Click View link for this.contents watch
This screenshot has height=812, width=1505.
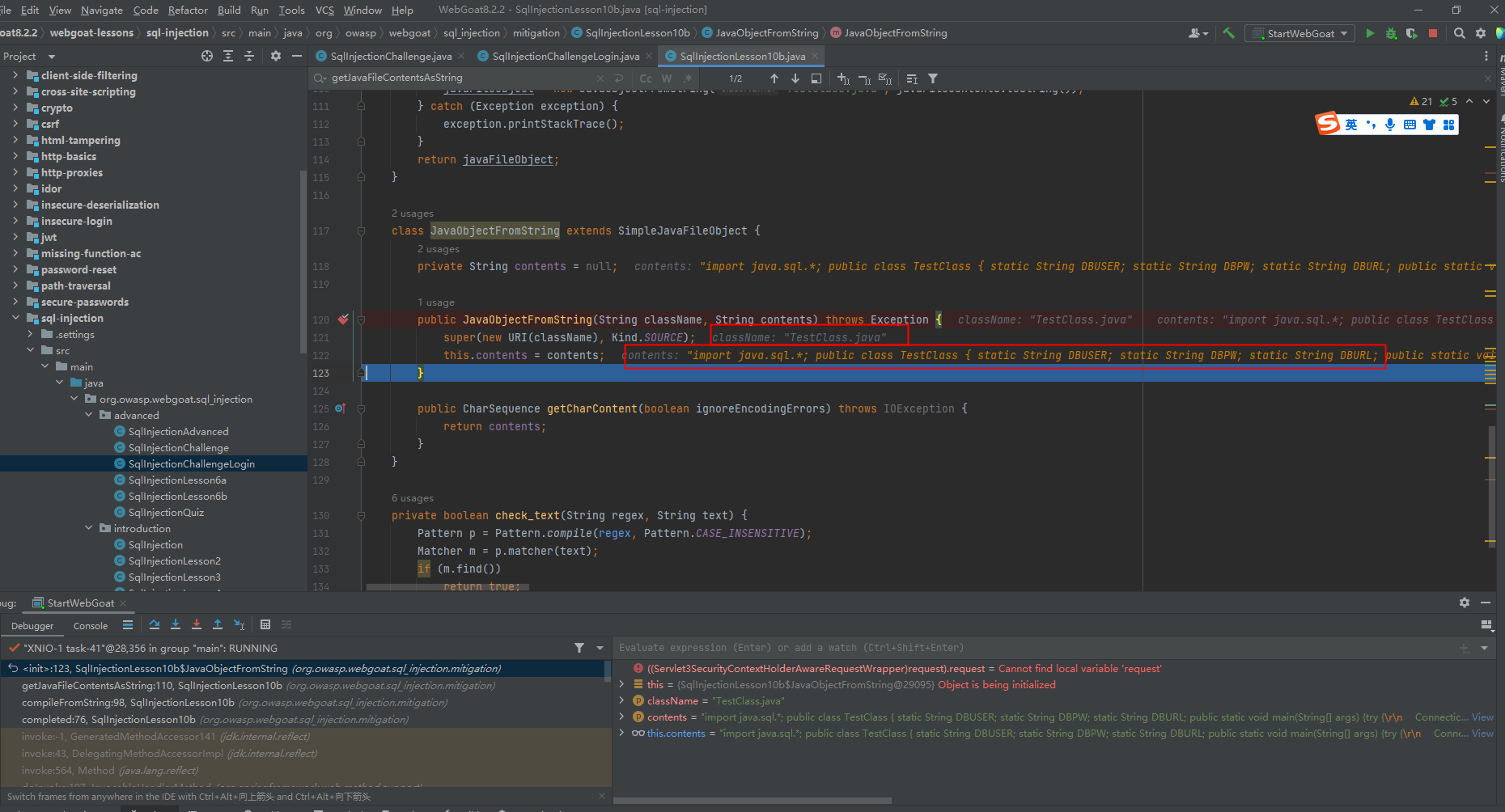(x=1482, y=734)
